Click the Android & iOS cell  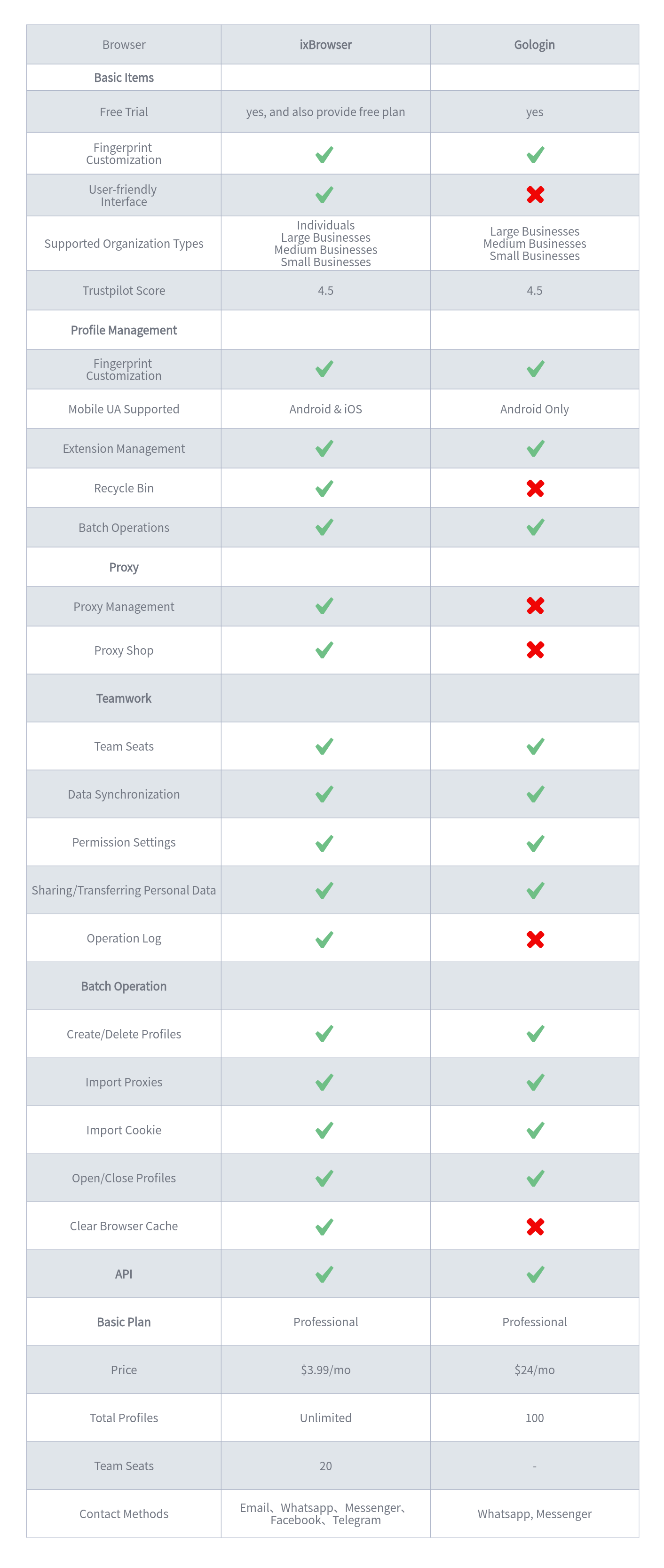coord(325,409)
